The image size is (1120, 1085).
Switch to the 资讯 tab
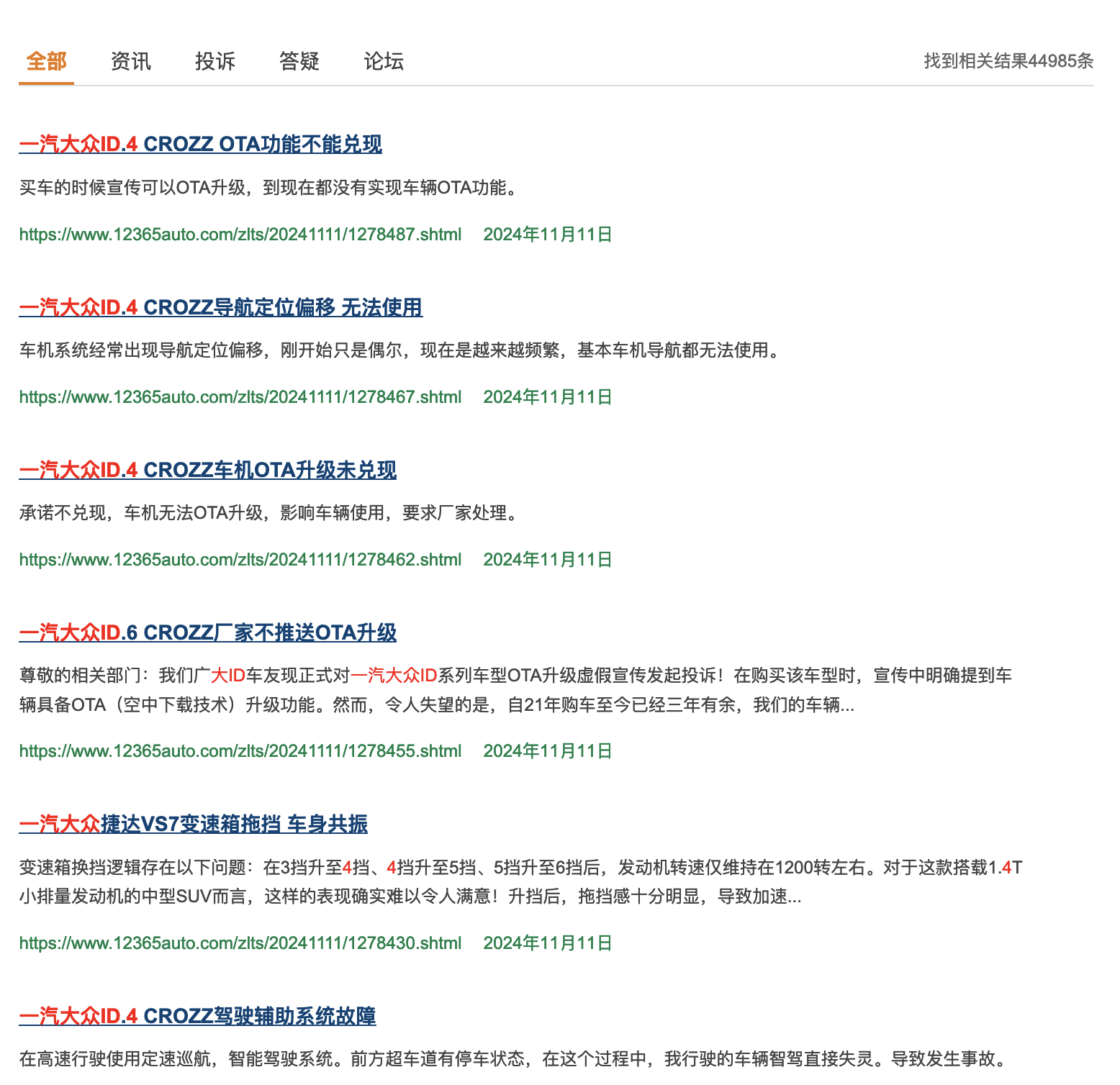click(130, 61)
